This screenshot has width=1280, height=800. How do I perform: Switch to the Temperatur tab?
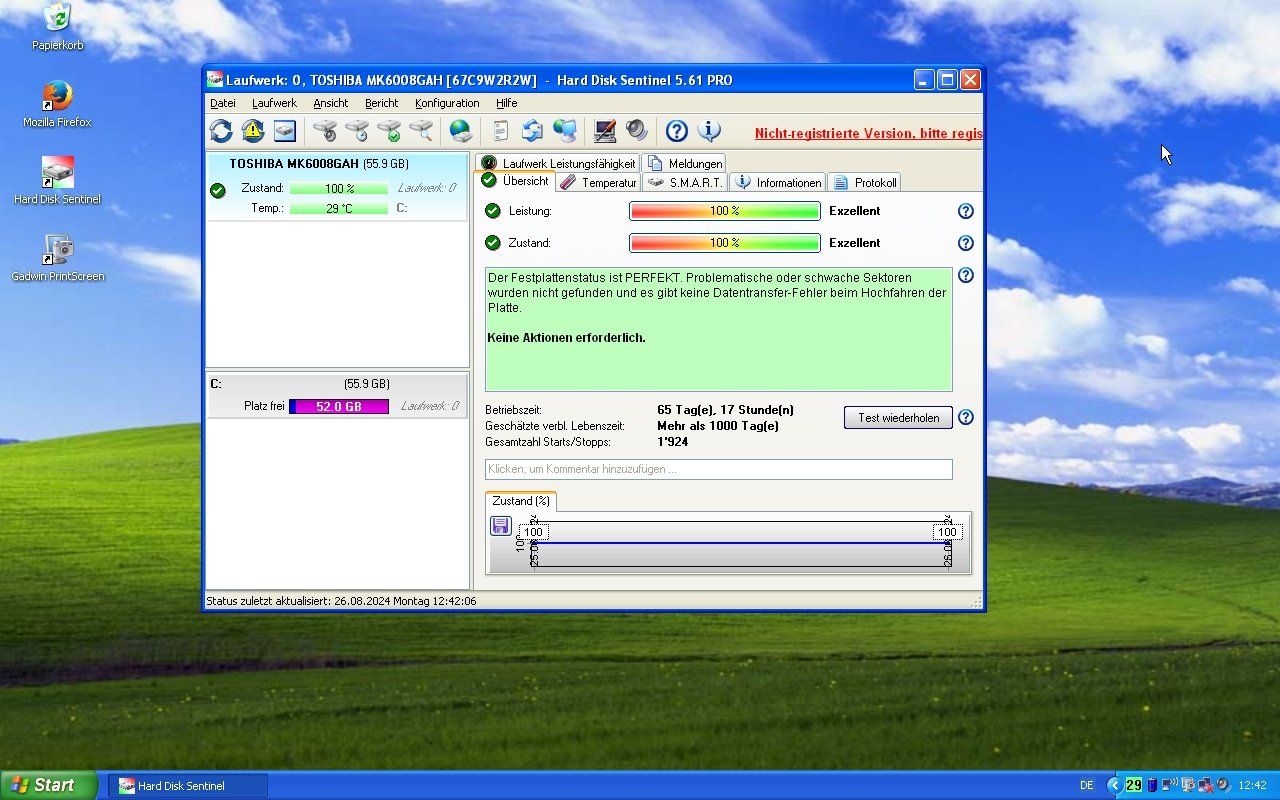click(x=598, y=182)
